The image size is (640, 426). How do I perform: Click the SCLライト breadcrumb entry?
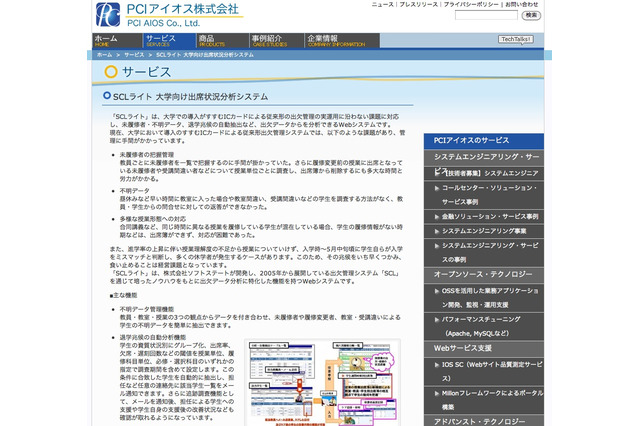[204, 55]
